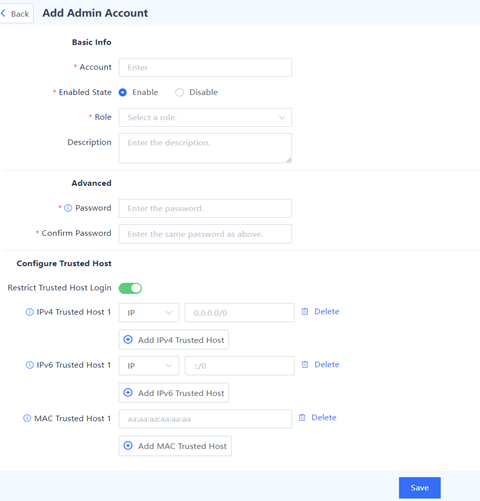Screen dimensions: 480x501
Task: Click trash icon for IPv4 Trusted Host 1
Action: pyautogui.click(x=305, y=311)
